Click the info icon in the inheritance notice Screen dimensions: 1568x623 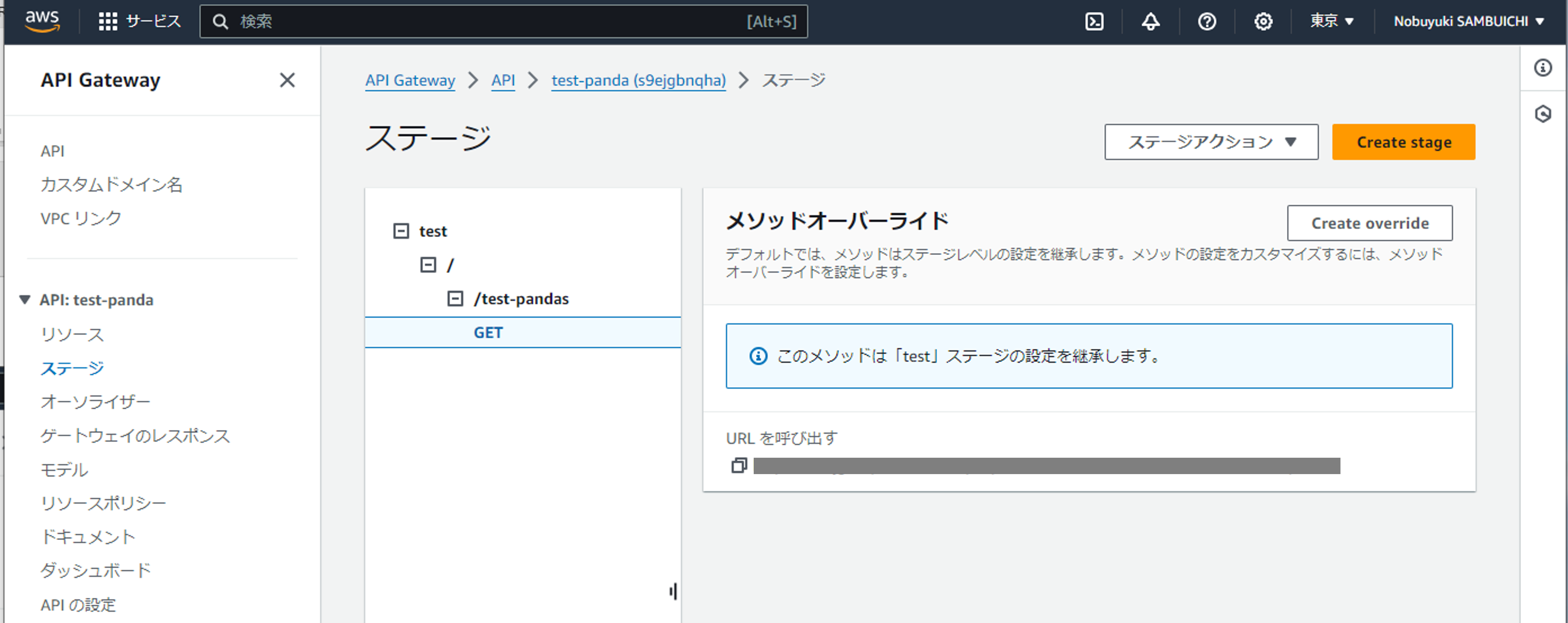758,356
